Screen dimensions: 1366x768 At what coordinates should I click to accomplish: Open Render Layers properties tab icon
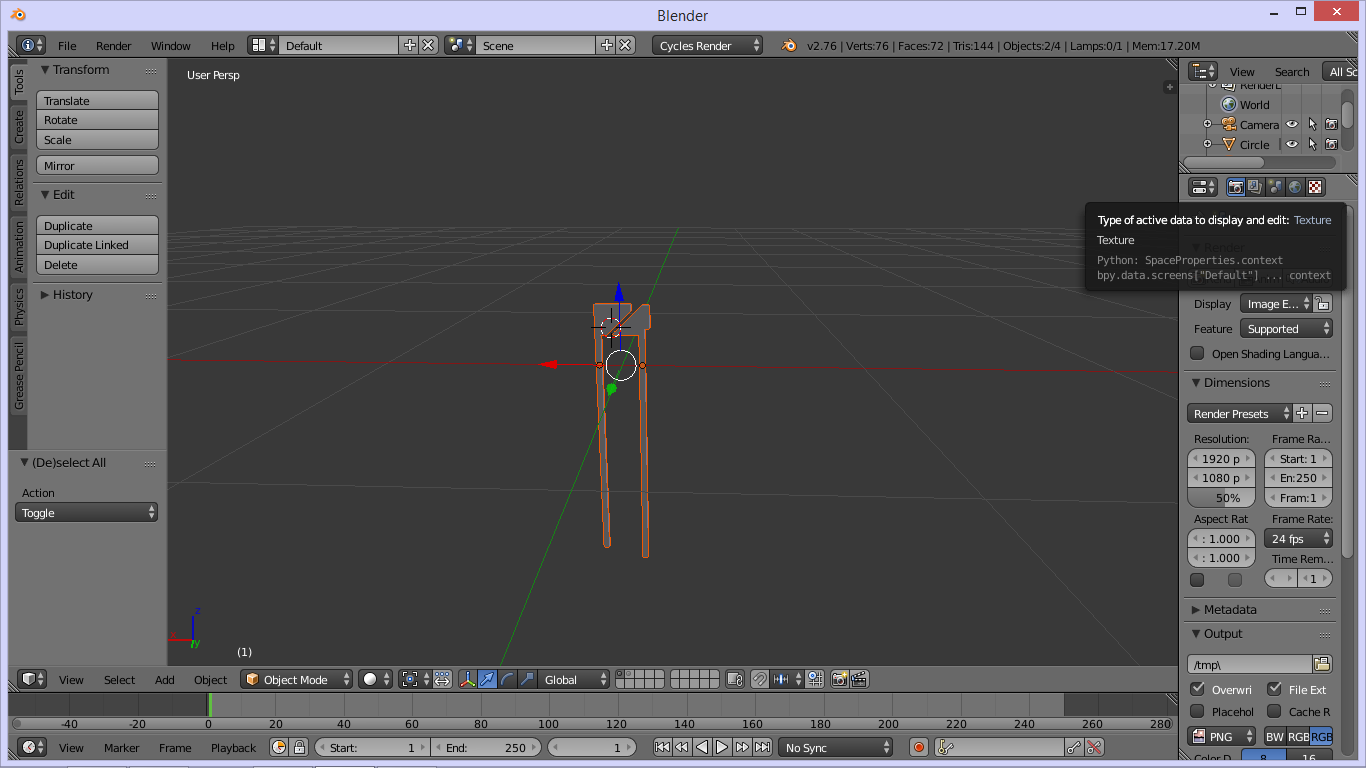point(1255,187)
